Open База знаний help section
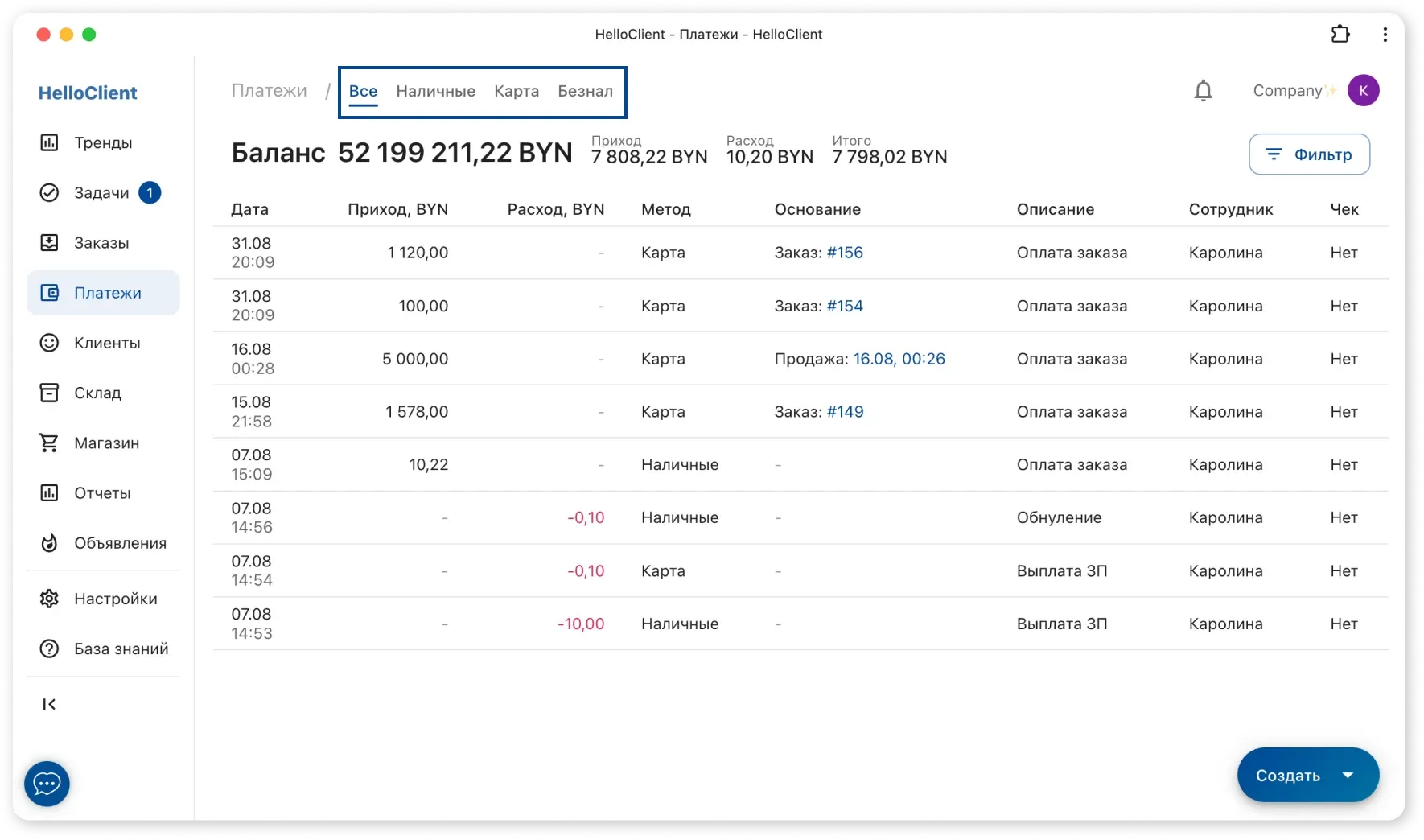 coord(121,649)
